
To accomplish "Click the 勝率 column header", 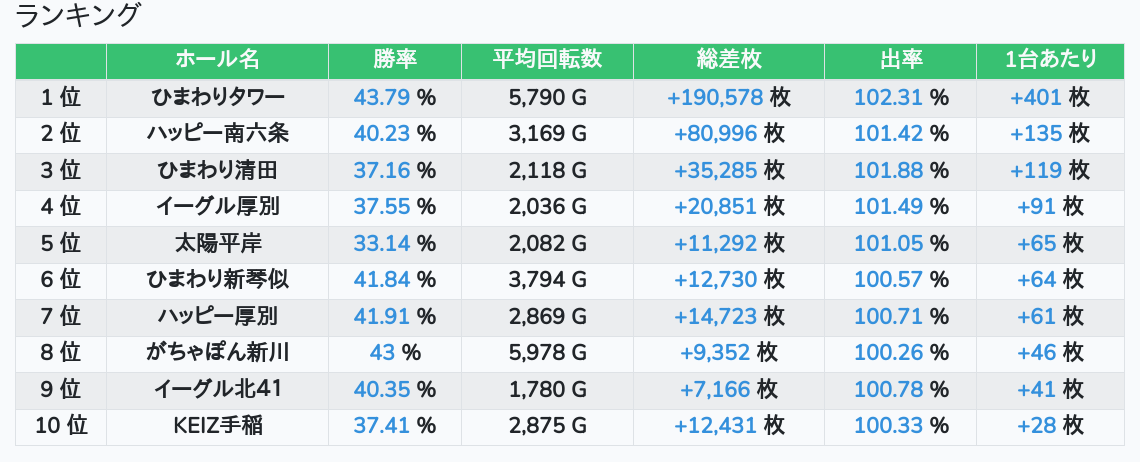I will point(395,60).
